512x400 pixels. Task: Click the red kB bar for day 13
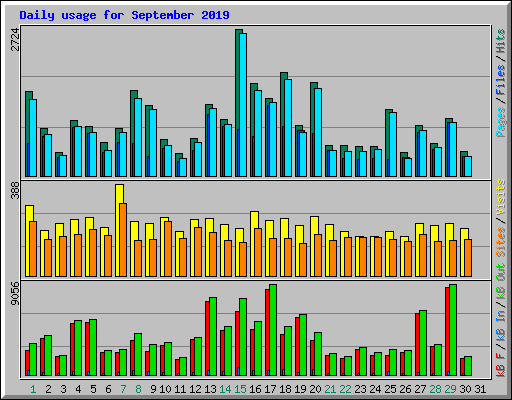click(207, 338)
